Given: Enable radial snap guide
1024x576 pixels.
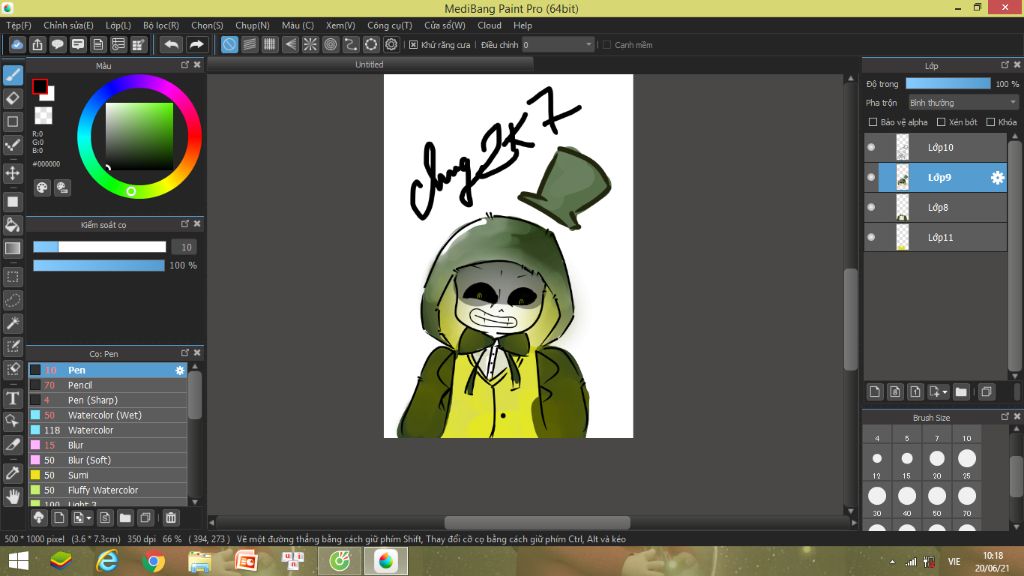Looking at the screenshot, I should pyautogui.click(x=310, y=44).
